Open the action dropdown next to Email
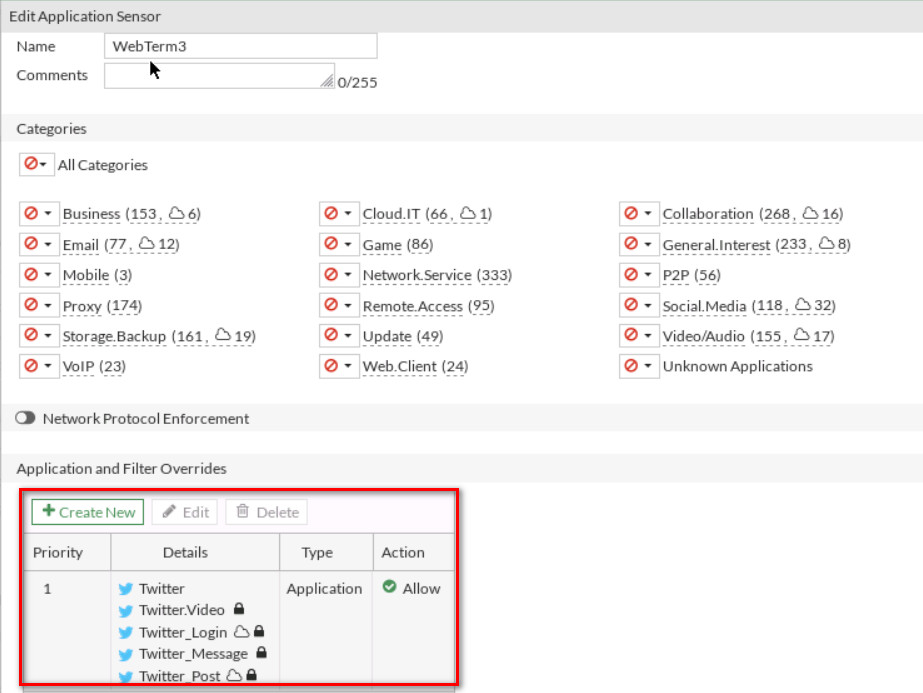The height and width of the screenshot is (693, 923). 47,244
